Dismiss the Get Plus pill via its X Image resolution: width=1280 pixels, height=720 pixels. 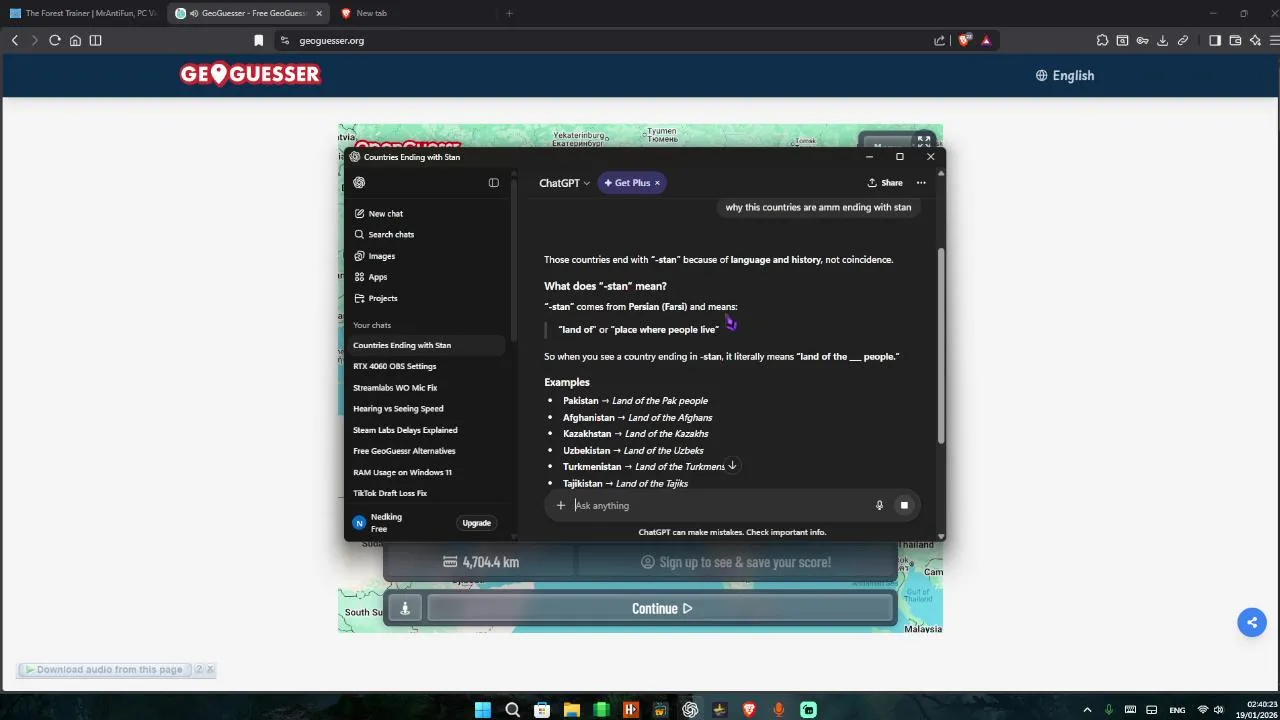657,183
